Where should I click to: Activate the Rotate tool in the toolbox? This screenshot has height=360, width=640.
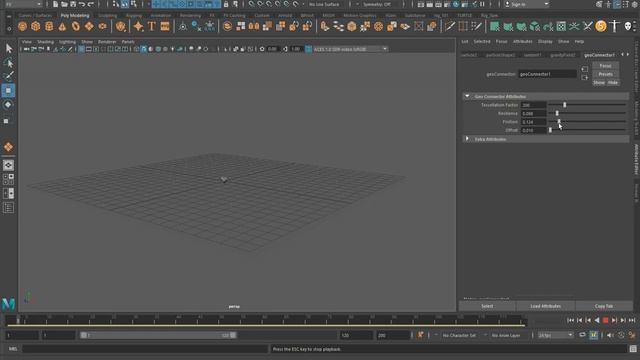point(8,105)
